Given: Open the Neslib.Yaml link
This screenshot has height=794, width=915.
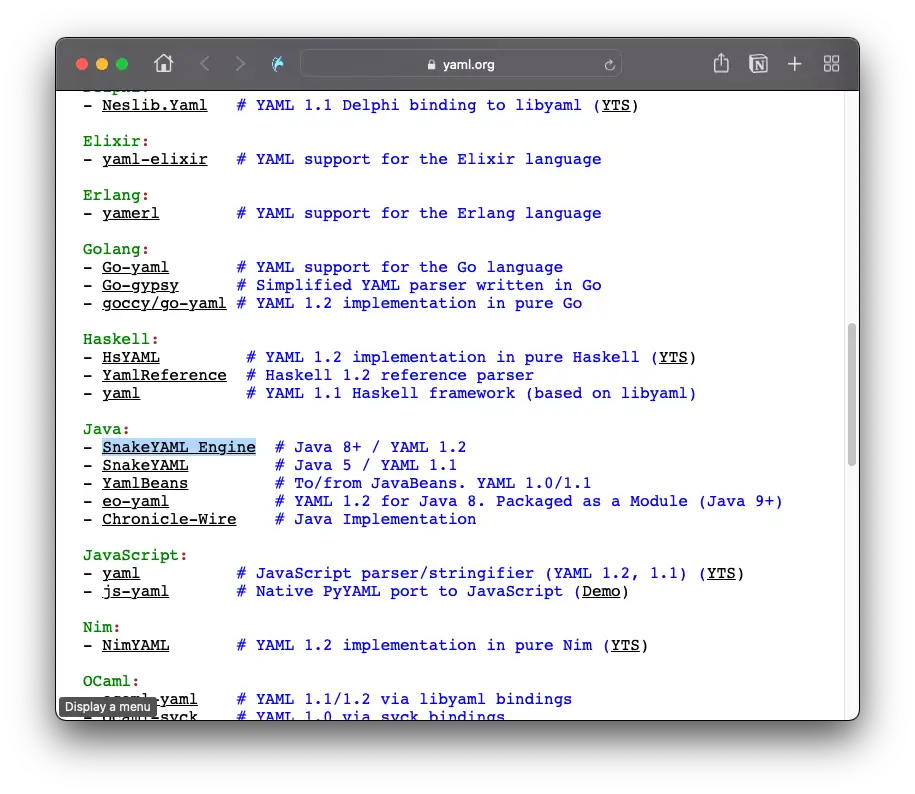Looking at the screenshot, I should point(154,105).
